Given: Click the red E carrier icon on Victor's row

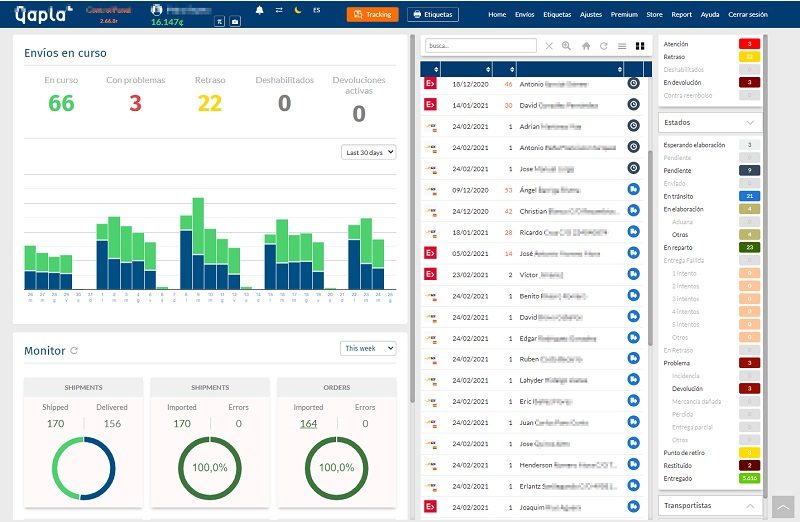Looking at the screenshot, I should pyautogui.click(x=431, y=275).
